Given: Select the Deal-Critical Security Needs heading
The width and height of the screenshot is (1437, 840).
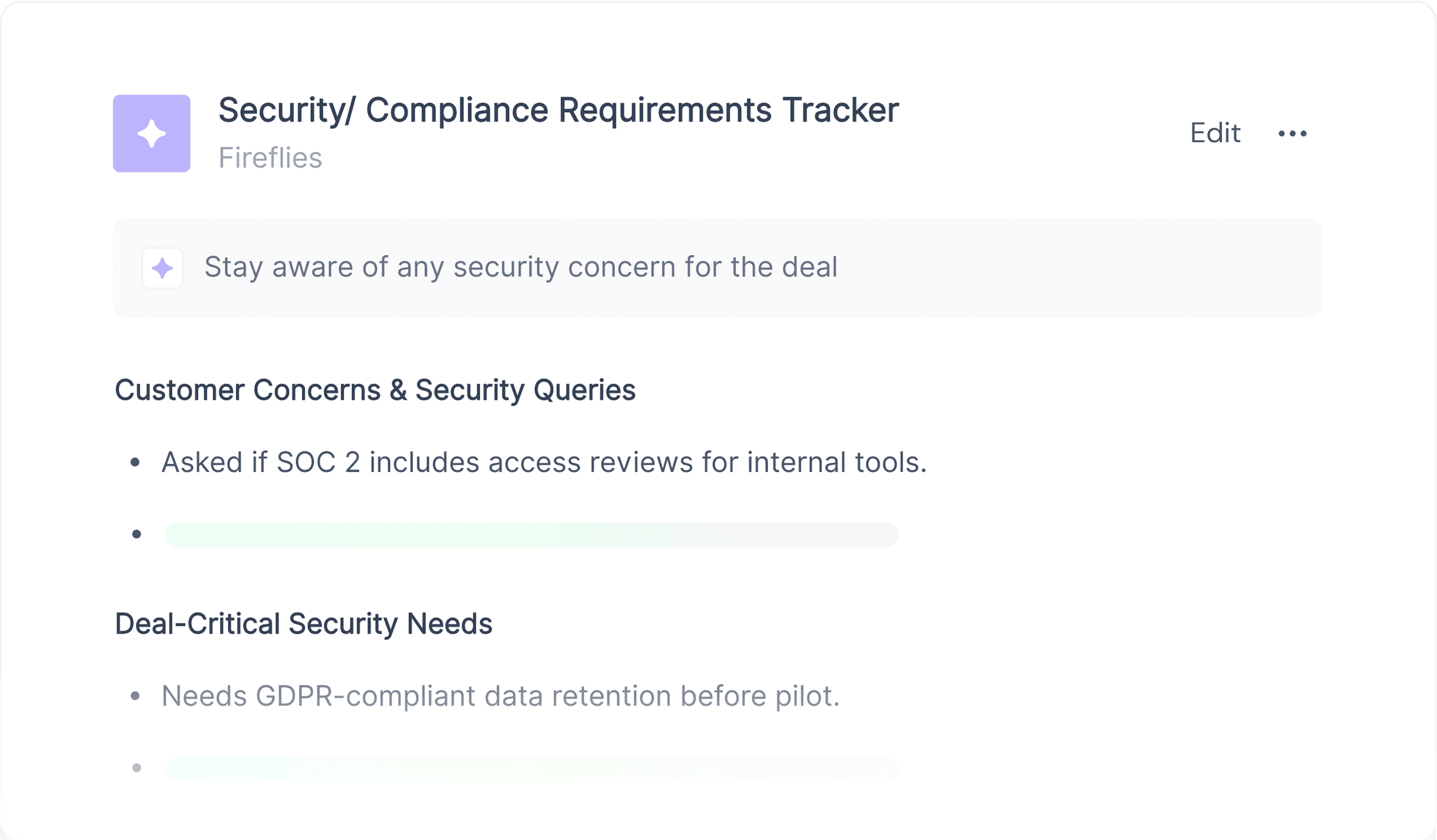Looking at the screenshot, I should click(304, 624).
